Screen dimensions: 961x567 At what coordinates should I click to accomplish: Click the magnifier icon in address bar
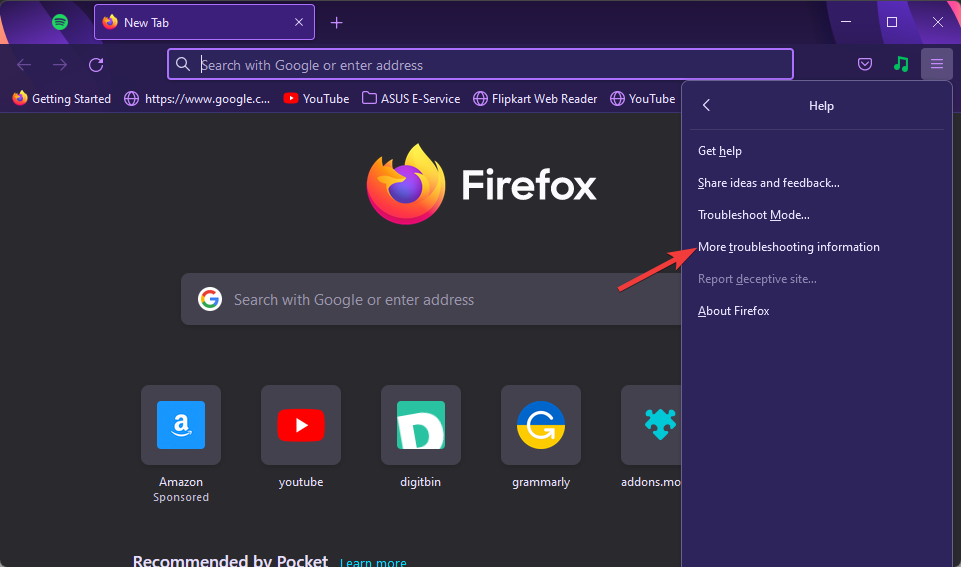click(183, 64)
